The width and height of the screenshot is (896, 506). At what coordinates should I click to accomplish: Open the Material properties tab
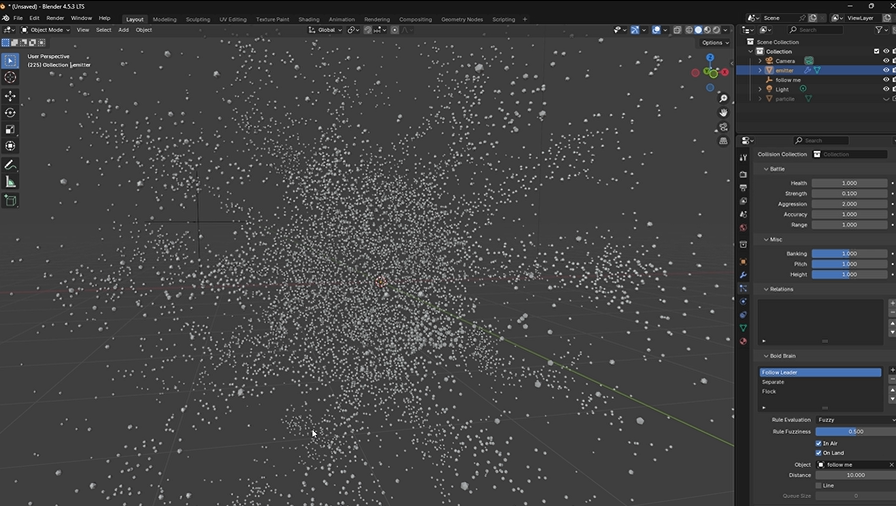(743, 342)
